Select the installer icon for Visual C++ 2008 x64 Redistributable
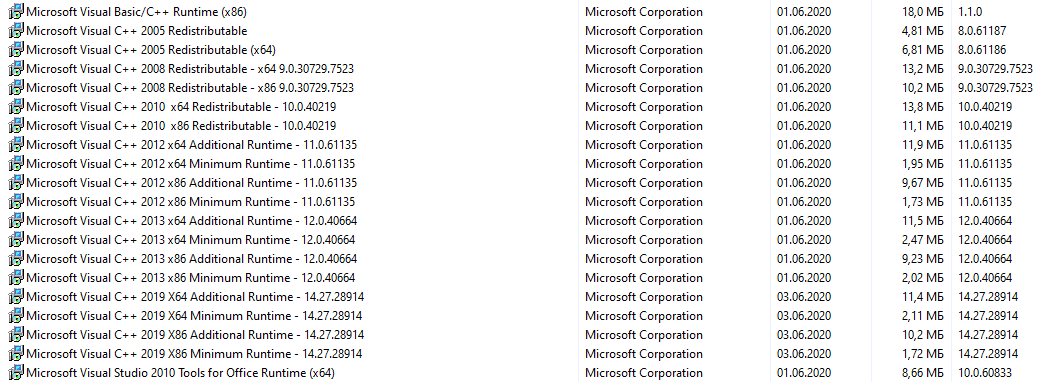1040x382 pixels. coord(16,69)
